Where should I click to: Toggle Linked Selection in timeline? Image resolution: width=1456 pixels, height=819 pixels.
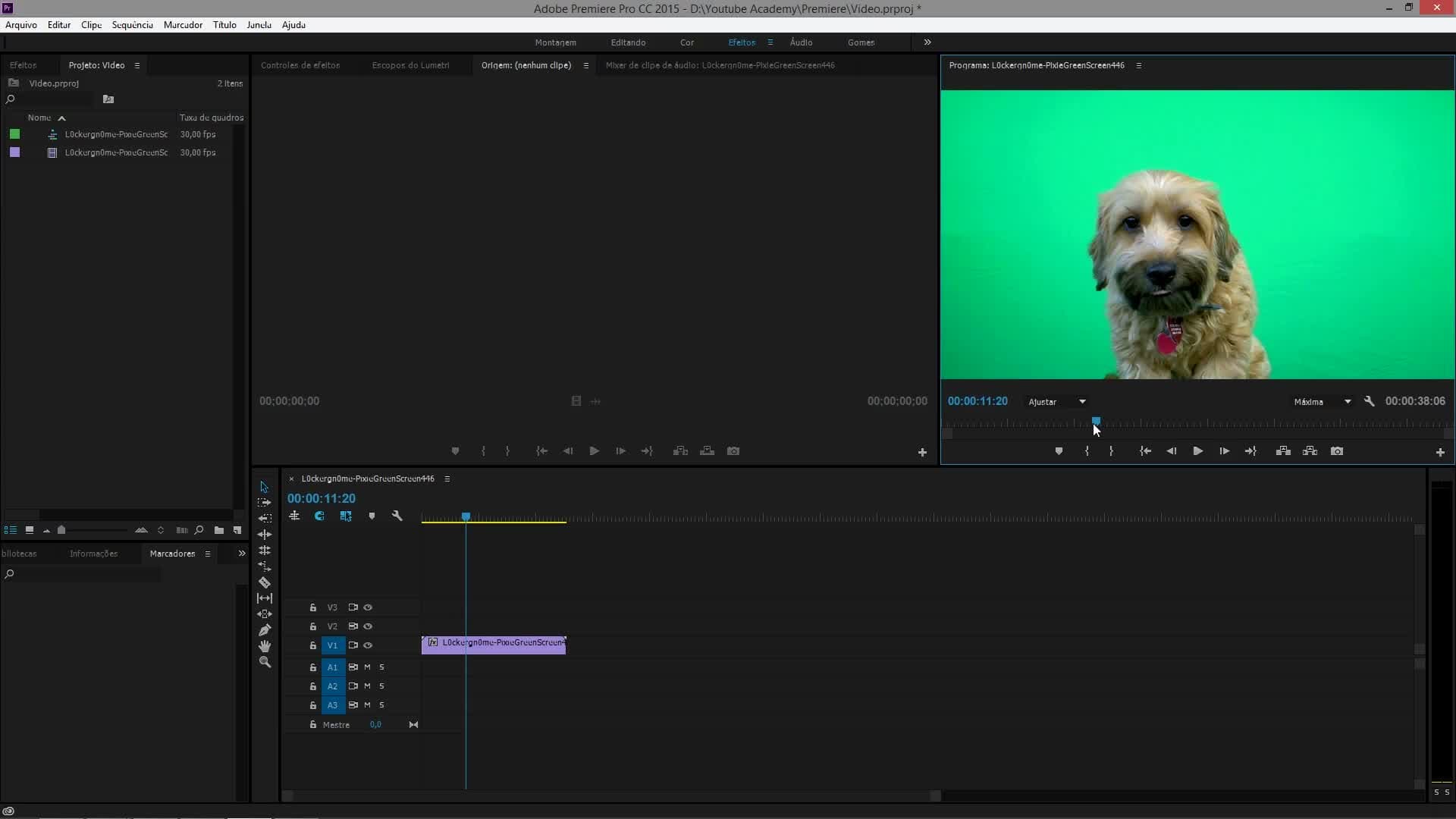click(346, 516)
